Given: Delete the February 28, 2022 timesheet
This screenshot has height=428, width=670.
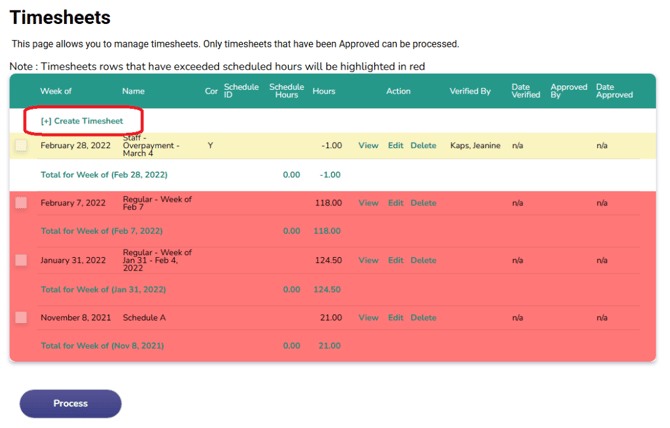Looking at the screenshot, I should 423,146.
